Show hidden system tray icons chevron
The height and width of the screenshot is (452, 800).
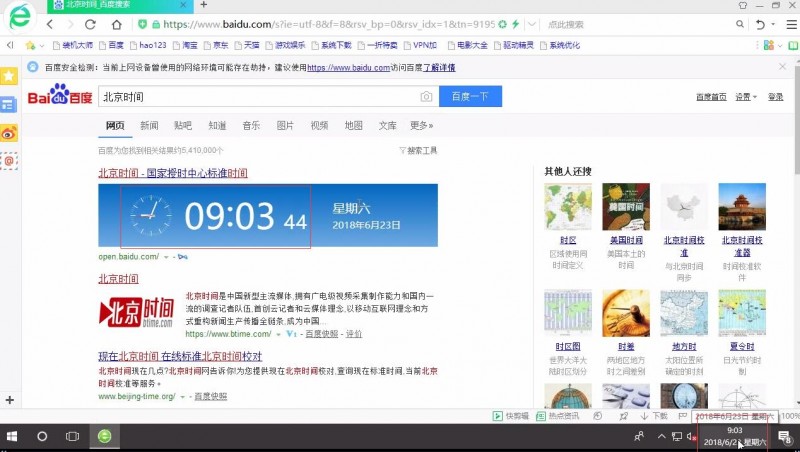pos(661,436)
